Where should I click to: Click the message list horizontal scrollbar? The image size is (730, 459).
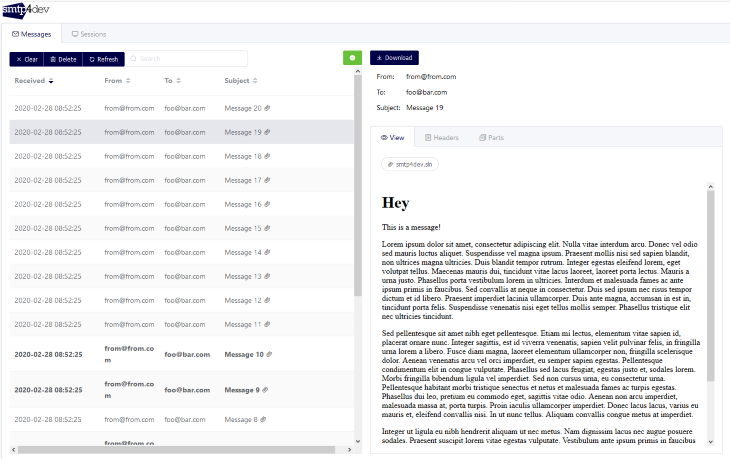176,450
